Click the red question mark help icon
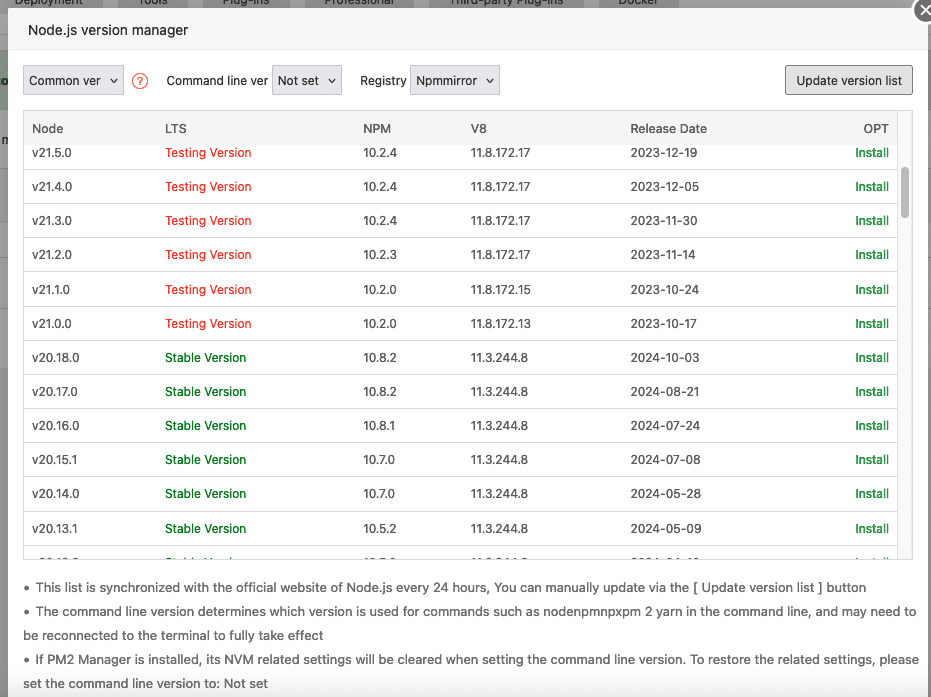This screenshot has width=931, height=697. click(140, 81)
